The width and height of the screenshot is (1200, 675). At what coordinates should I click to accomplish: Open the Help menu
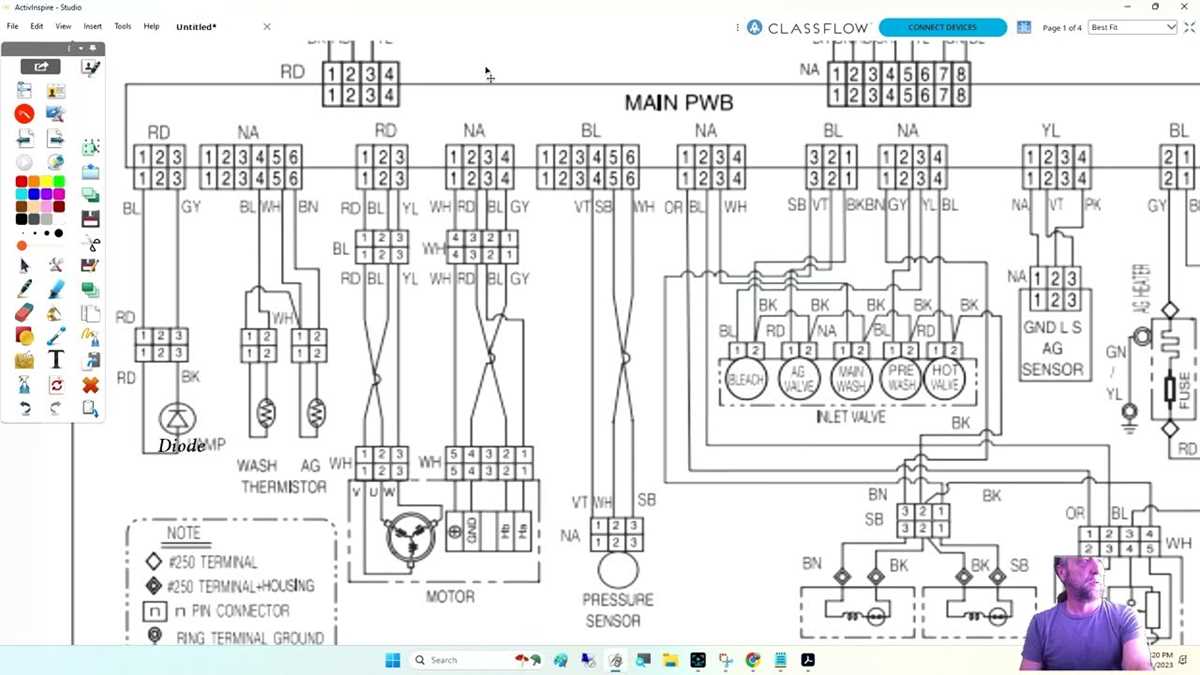tap(151, 27)
